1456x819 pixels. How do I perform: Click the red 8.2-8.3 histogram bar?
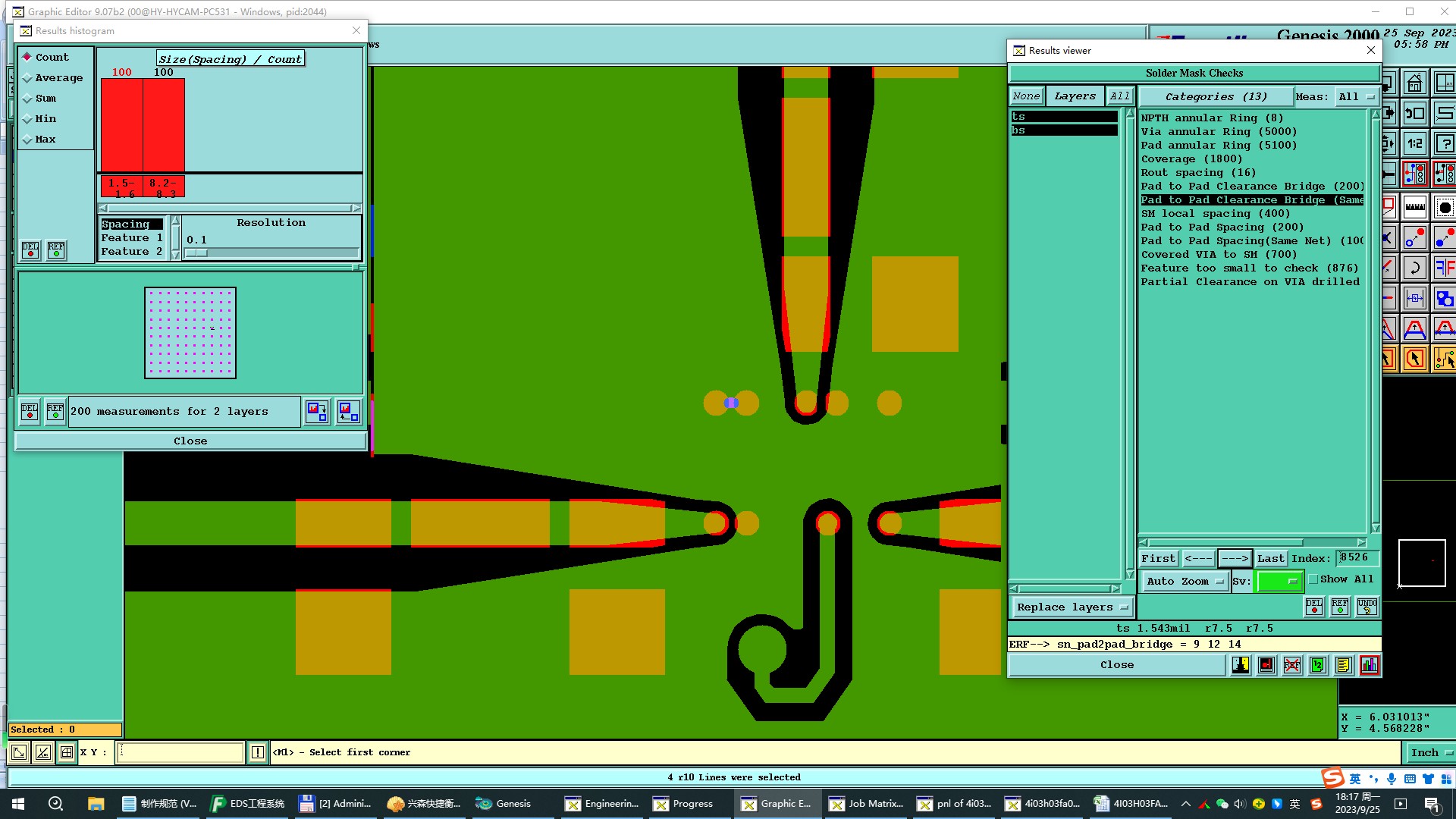coord(164,125)
